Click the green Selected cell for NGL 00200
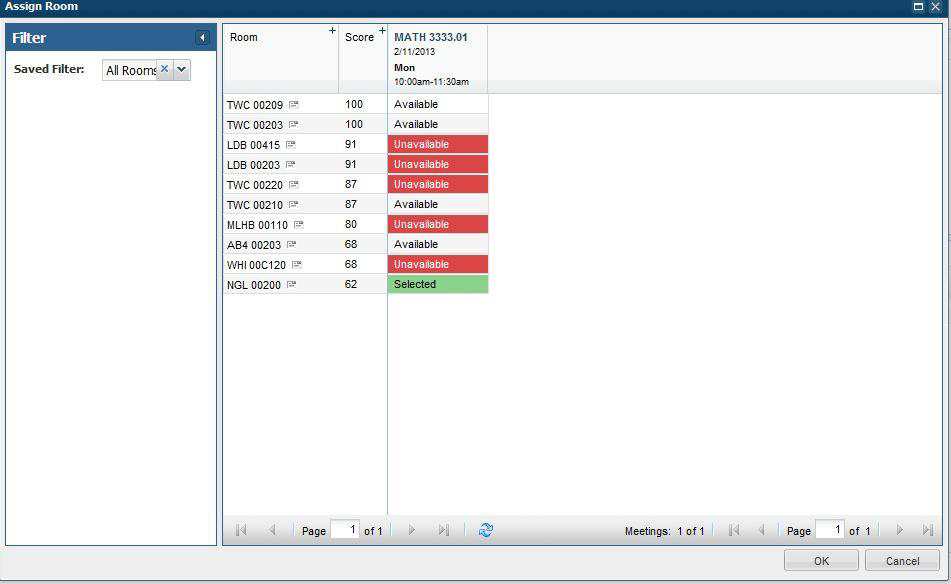Viewport: 951px width, 584px height. 437,284
